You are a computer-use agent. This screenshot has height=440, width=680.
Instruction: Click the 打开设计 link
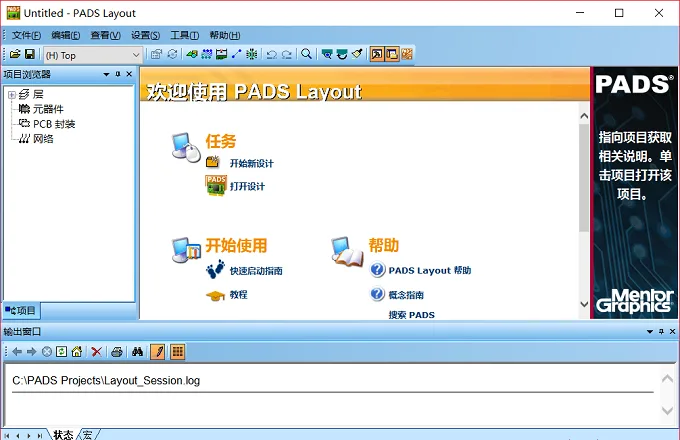(247, 186)
